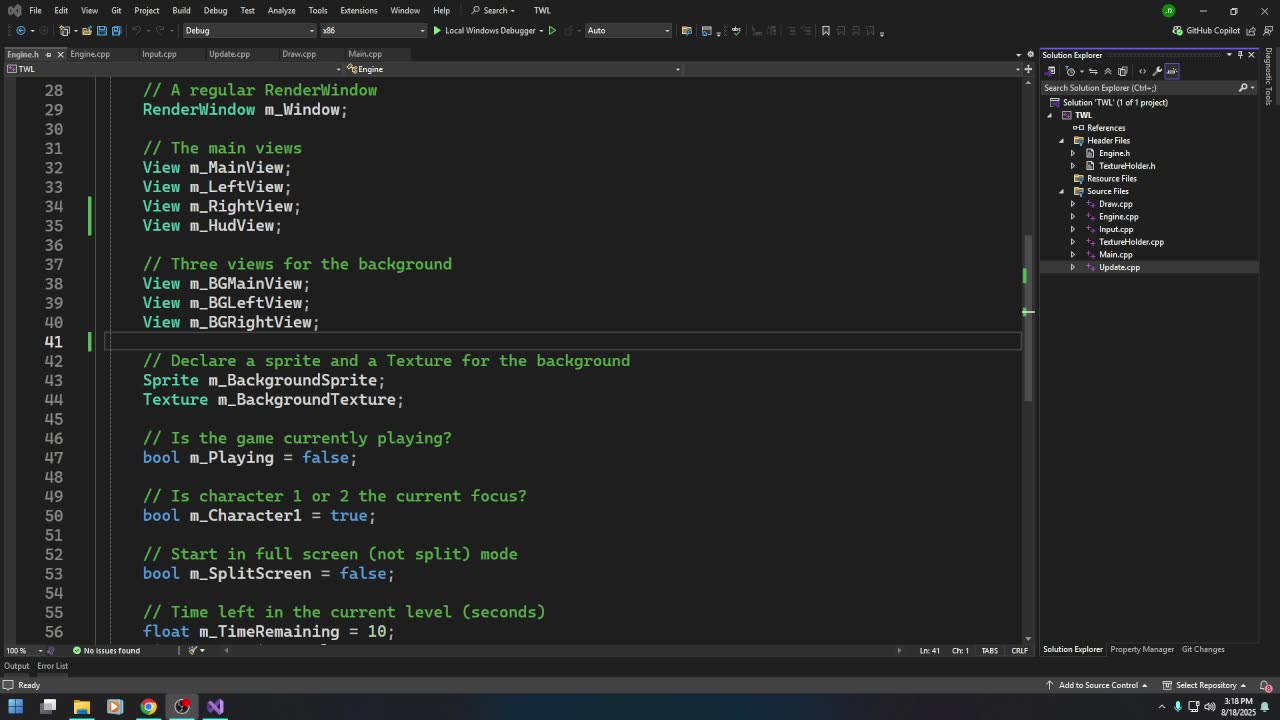Toggle pin on the Engine.h tab
The height and width of the screenshot is (720, 1280).
(48, 54)
